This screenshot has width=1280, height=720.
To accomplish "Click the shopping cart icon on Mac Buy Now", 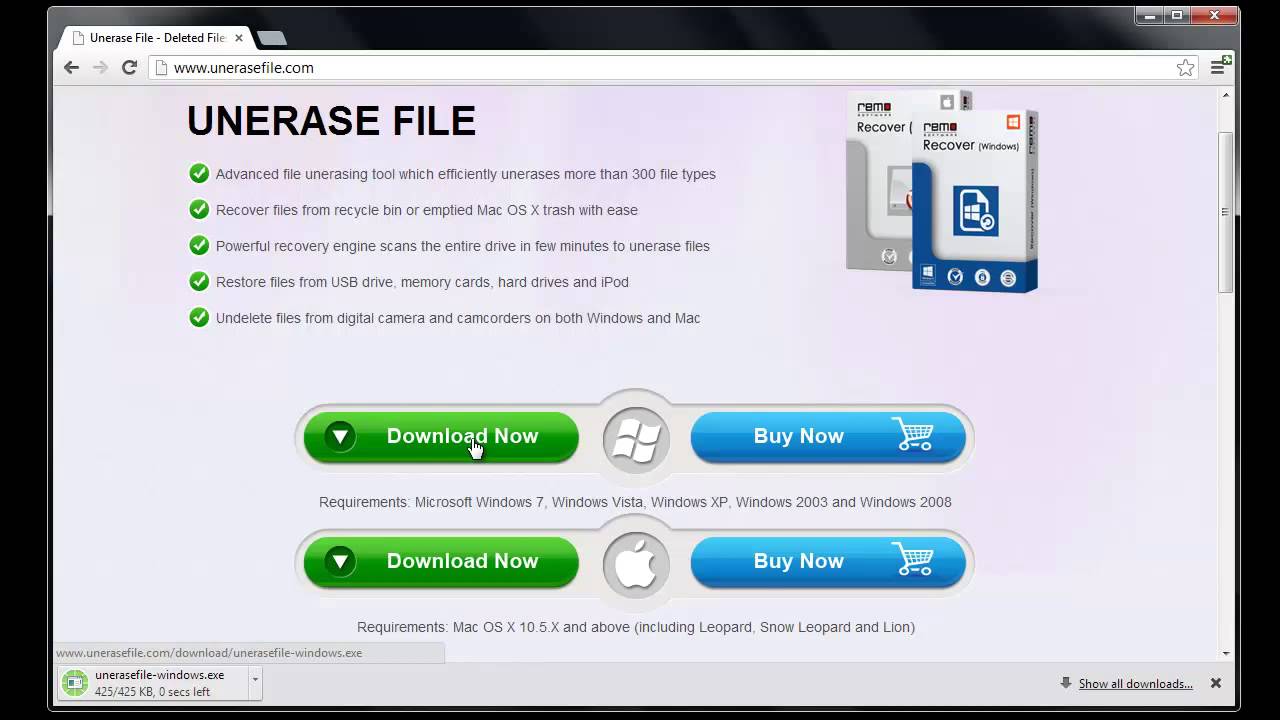I will coord(911,560).
